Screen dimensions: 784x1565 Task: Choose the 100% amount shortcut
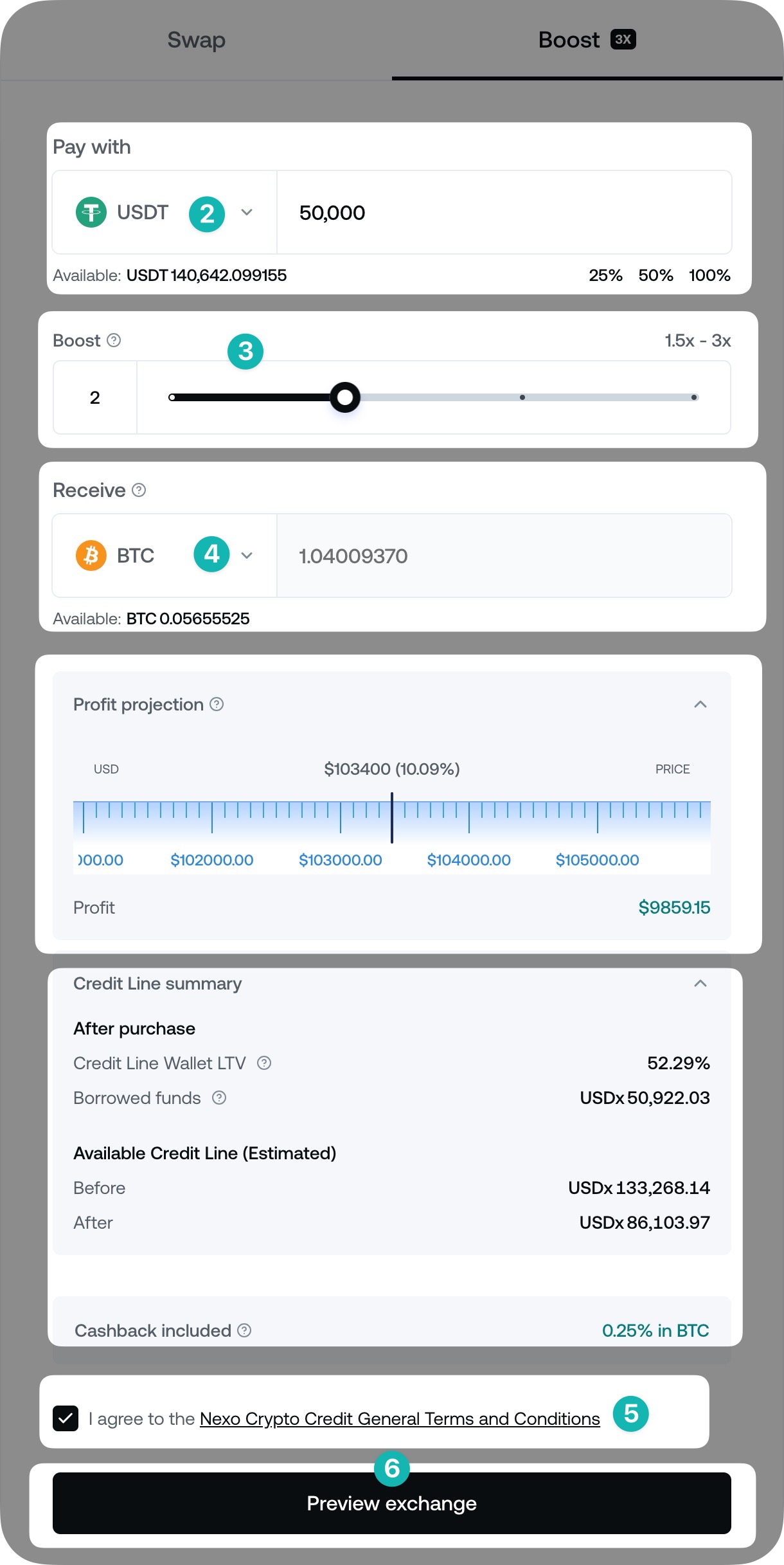tap(709, 275)
